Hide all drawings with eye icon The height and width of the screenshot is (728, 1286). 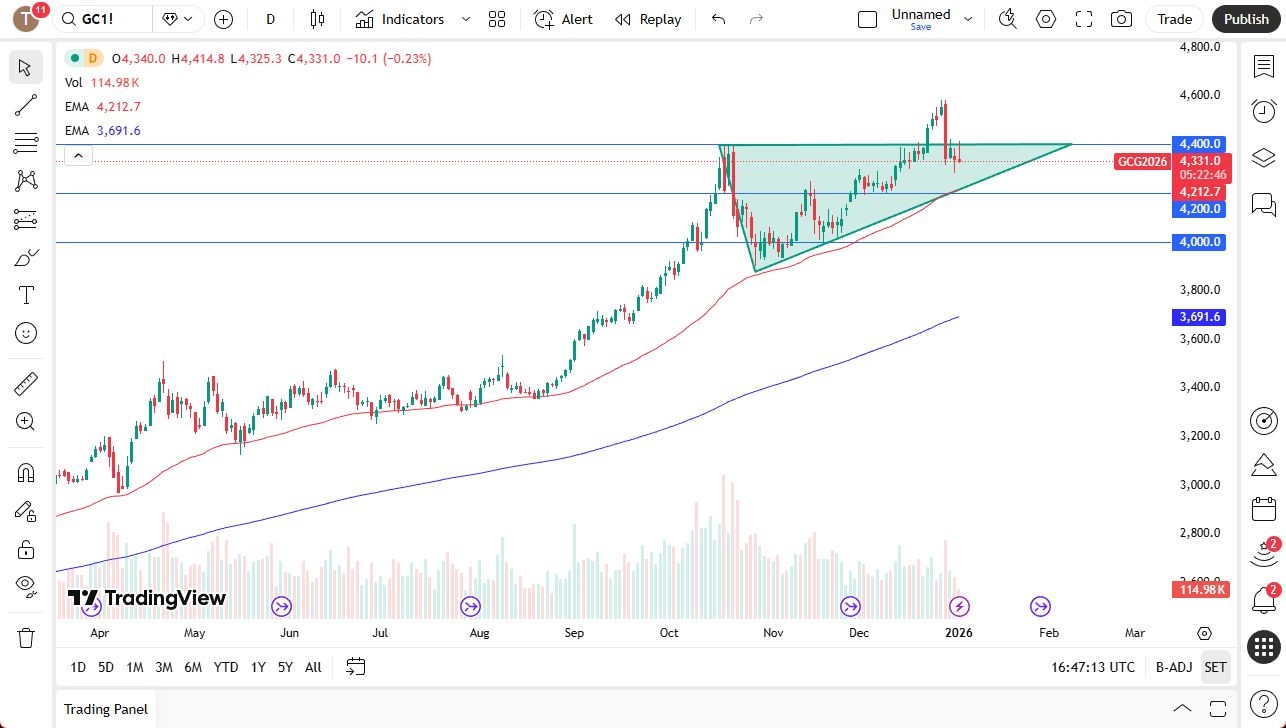pos(26,585)
